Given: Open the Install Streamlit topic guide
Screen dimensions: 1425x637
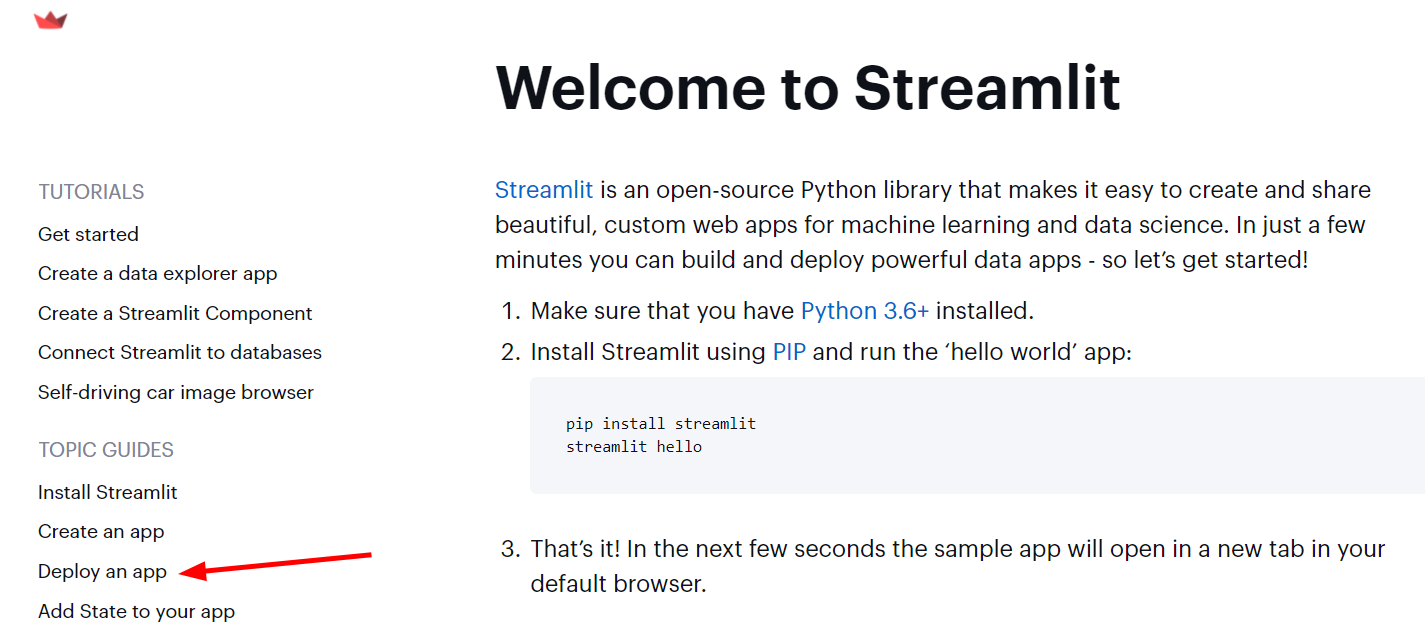Looking at the screenshot, I should pyautogui.click(x=107, y=492).
